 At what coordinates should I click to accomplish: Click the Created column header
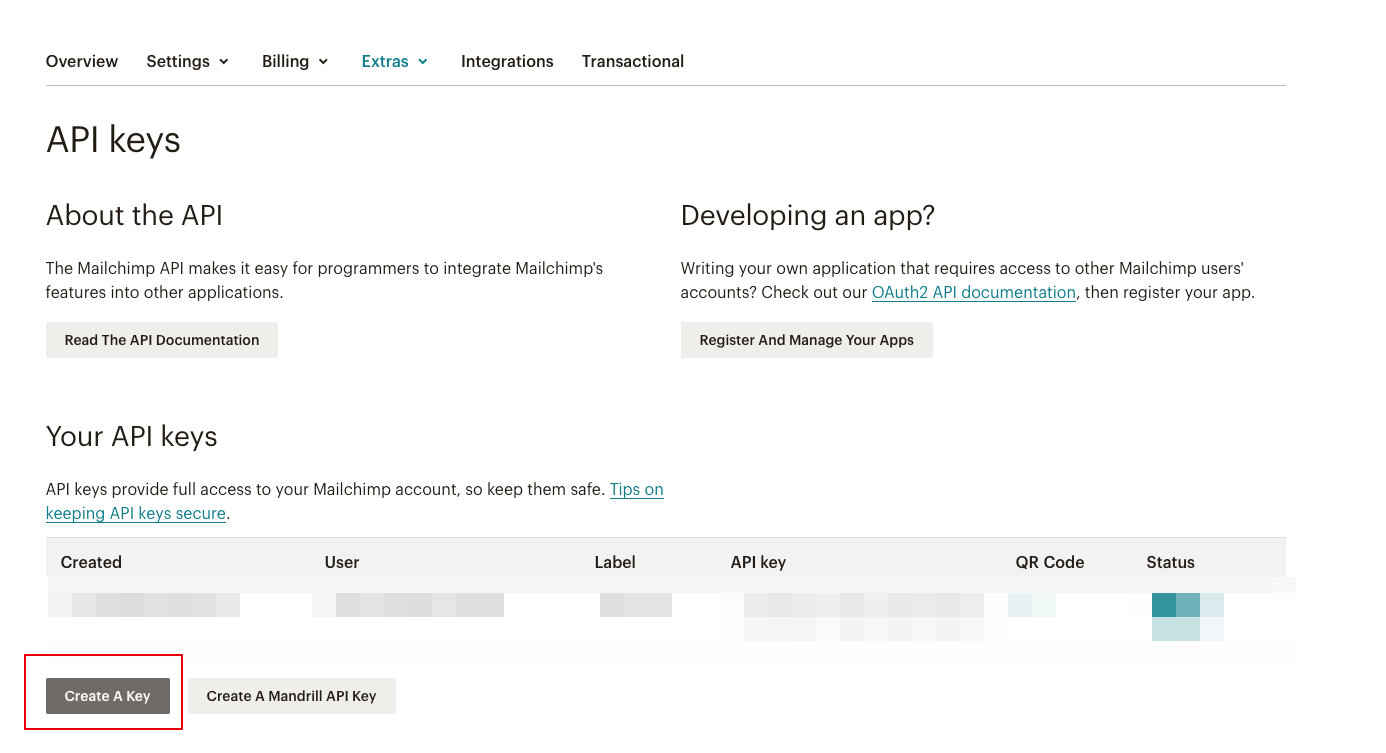tap(91, 562)
